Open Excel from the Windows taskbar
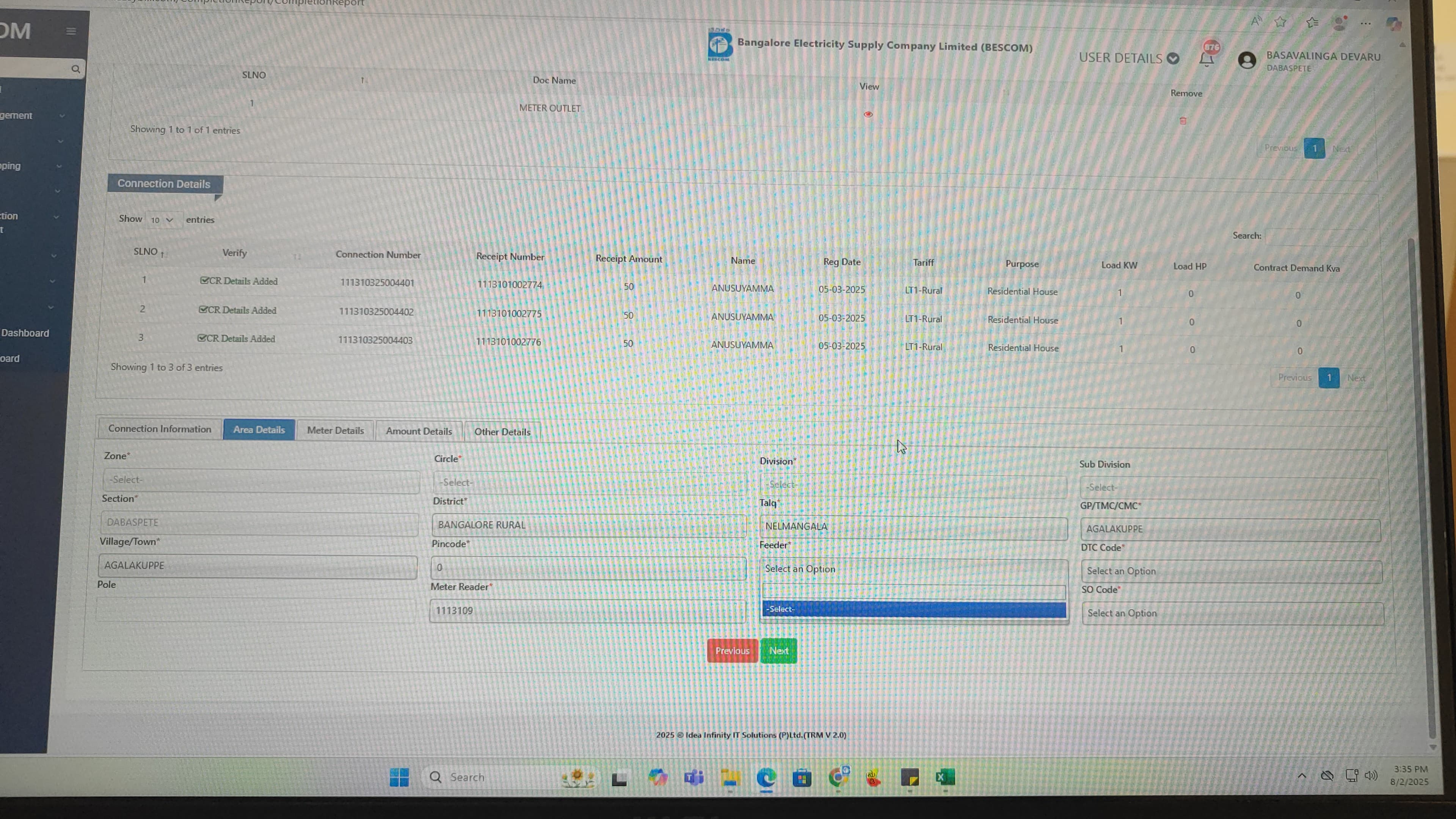The height and width of the screenshot is (819, 1456). click(x=945, y=777)
